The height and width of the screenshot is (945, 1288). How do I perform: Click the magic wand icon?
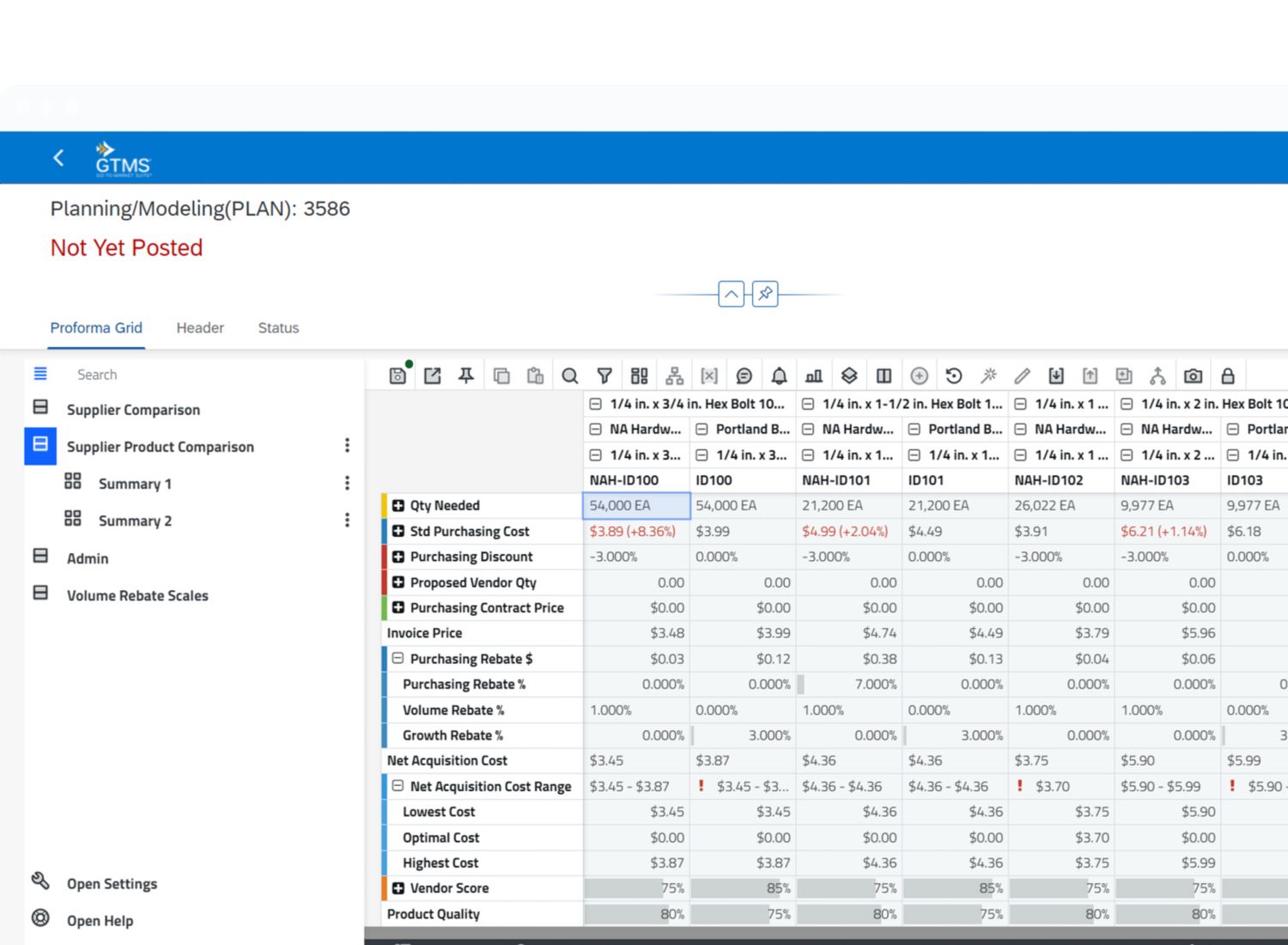pos(988,375)
